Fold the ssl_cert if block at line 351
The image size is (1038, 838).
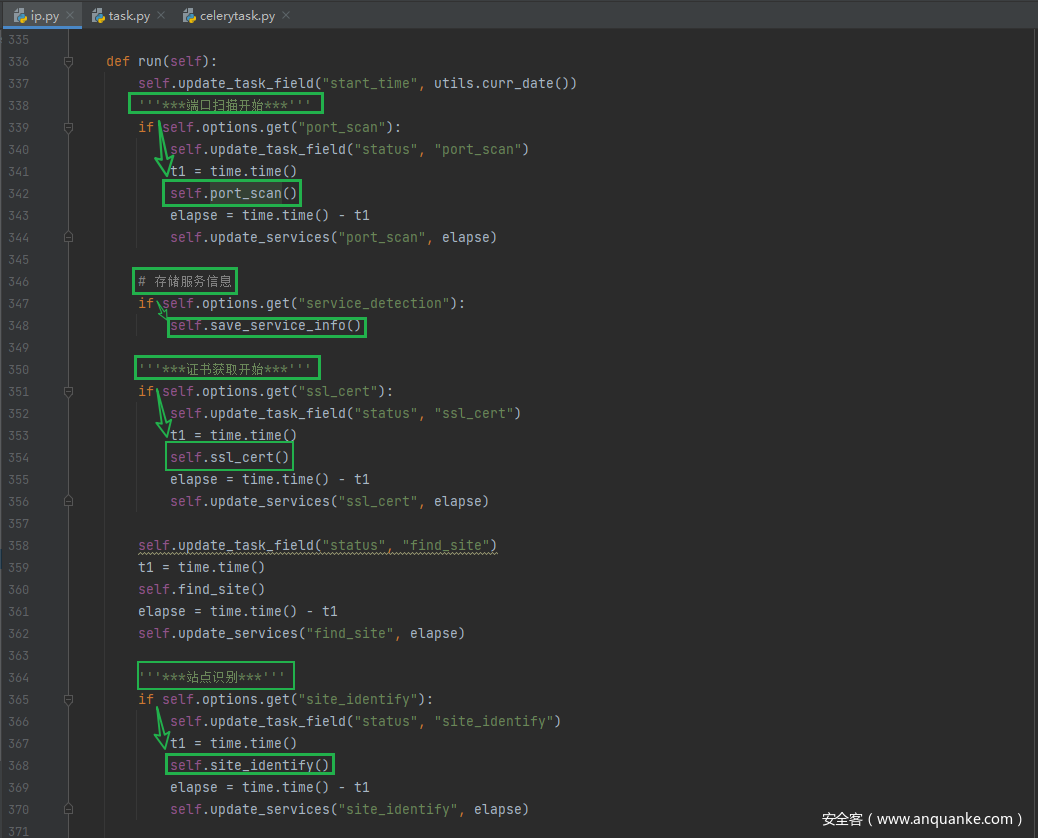pyautogui.click(x=68, y=392)
